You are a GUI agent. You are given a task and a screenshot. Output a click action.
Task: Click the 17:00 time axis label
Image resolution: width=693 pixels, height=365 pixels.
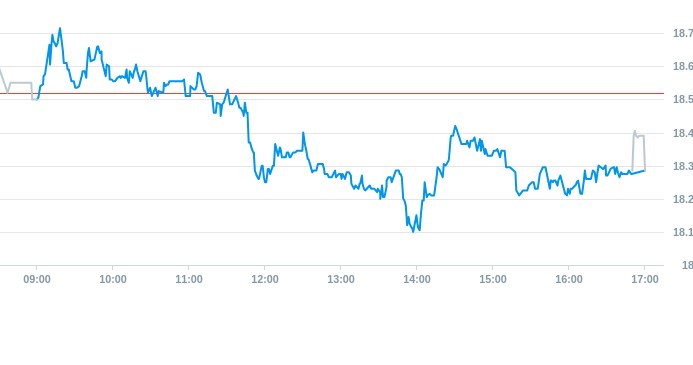pos(645,279)
